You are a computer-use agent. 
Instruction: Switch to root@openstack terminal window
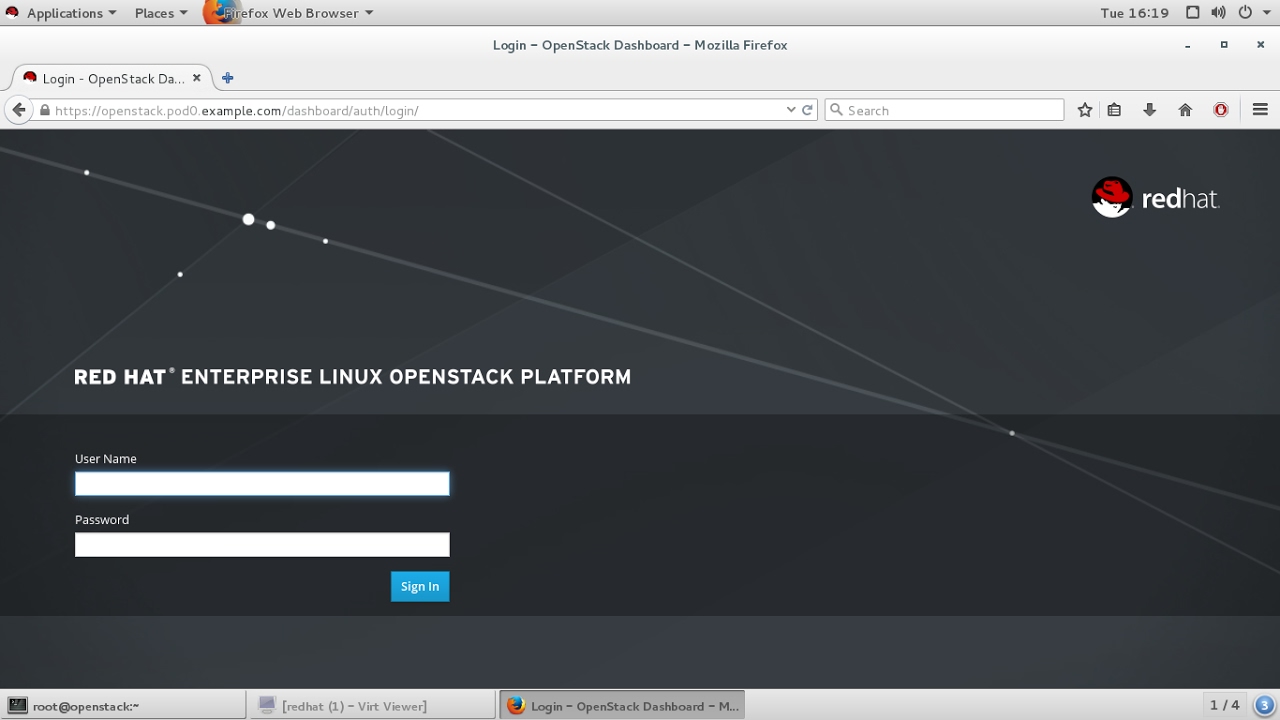pos(123,706)
